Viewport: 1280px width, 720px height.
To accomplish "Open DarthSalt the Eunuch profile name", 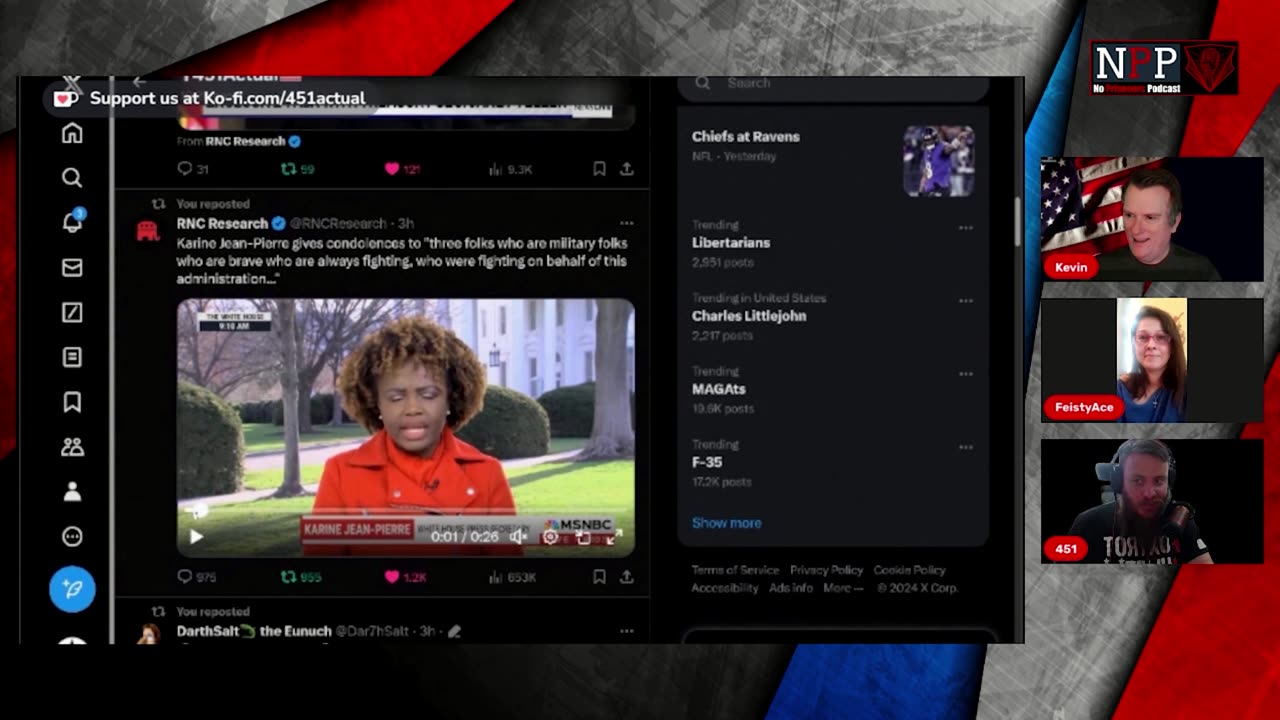I will (254, 631).
